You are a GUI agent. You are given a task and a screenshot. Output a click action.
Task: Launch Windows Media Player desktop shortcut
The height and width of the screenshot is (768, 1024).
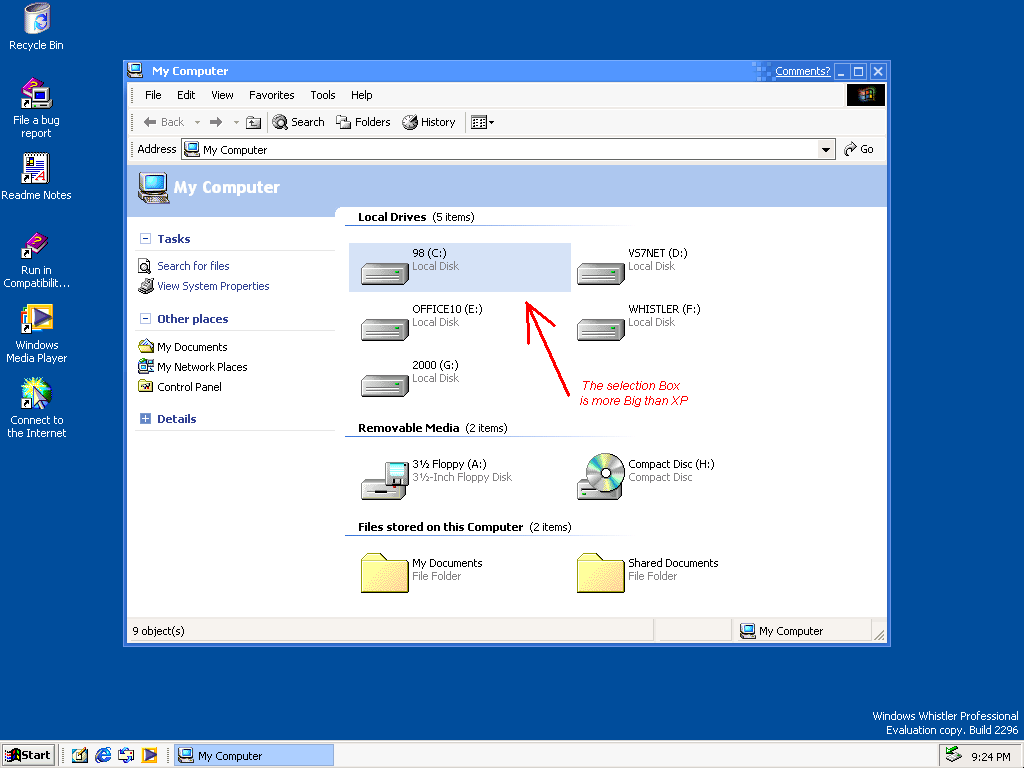pyautogui.click(x=37, y=320)
